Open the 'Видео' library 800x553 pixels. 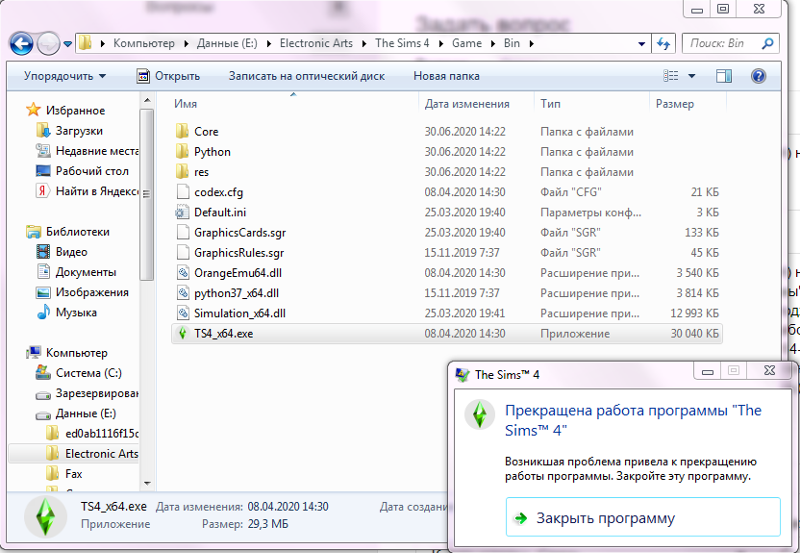[62, 252]
